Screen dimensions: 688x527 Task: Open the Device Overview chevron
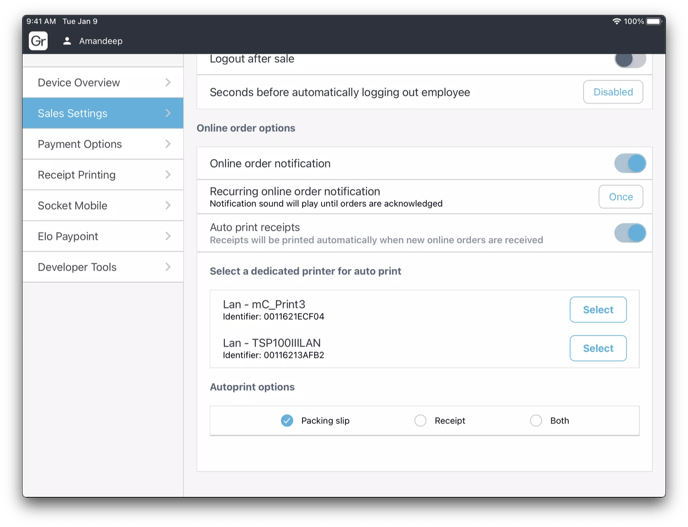pos(168,83)
